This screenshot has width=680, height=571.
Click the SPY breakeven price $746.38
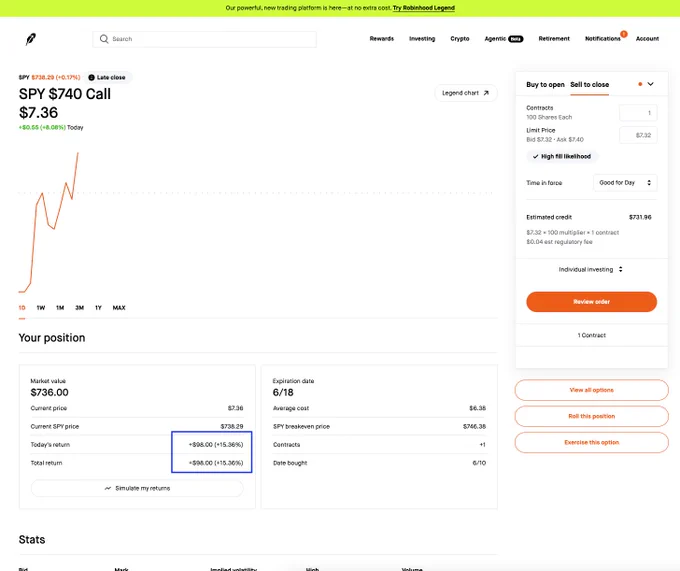coord(474,427)
